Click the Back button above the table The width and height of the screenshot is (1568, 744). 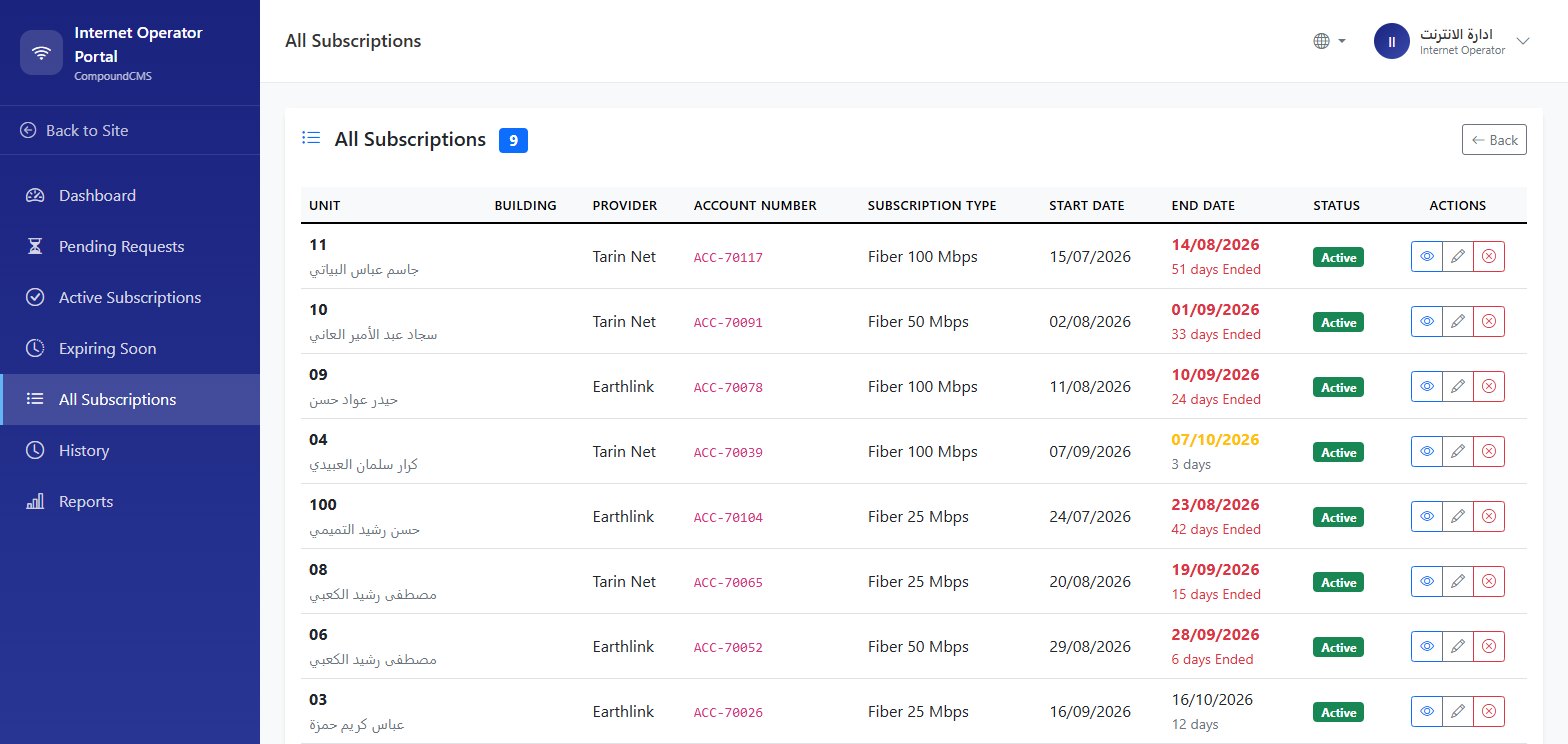[x=1494, y=140]
